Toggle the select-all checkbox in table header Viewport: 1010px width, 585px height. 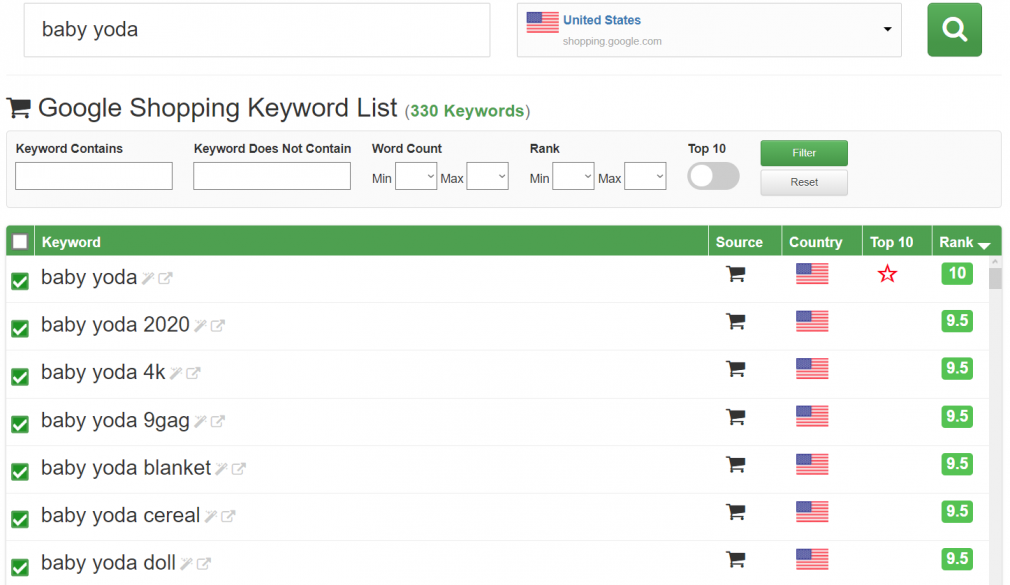pos(20,242)
